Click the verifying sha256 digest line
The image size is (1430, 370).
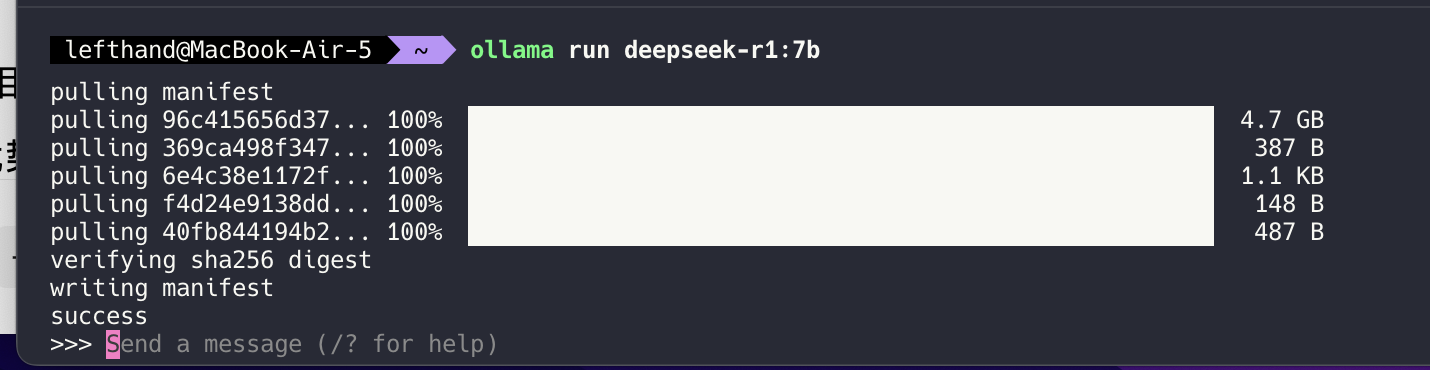pos(211,261)
